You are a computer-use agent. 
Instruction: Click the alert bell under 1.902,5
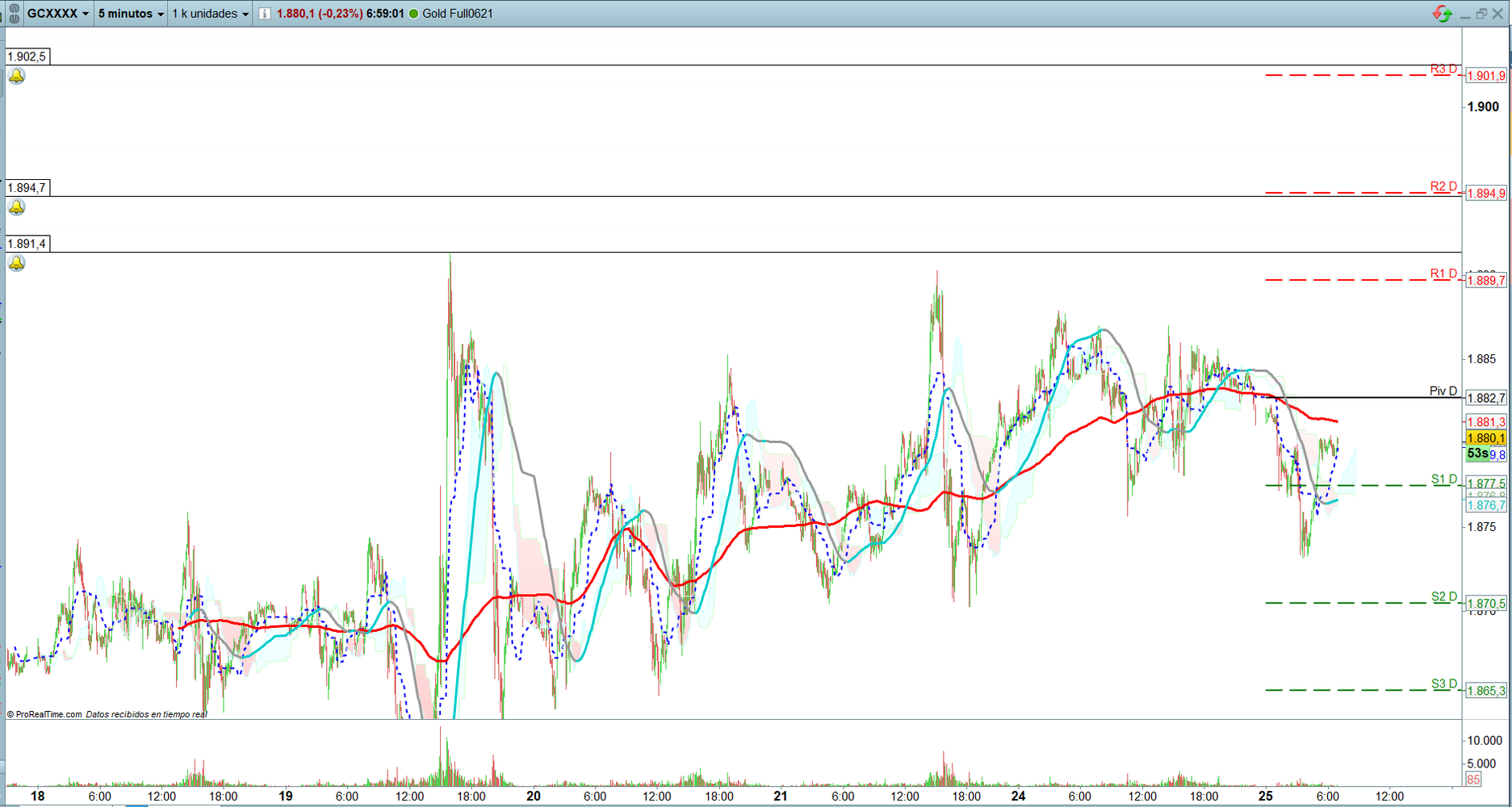coord(16,76)
